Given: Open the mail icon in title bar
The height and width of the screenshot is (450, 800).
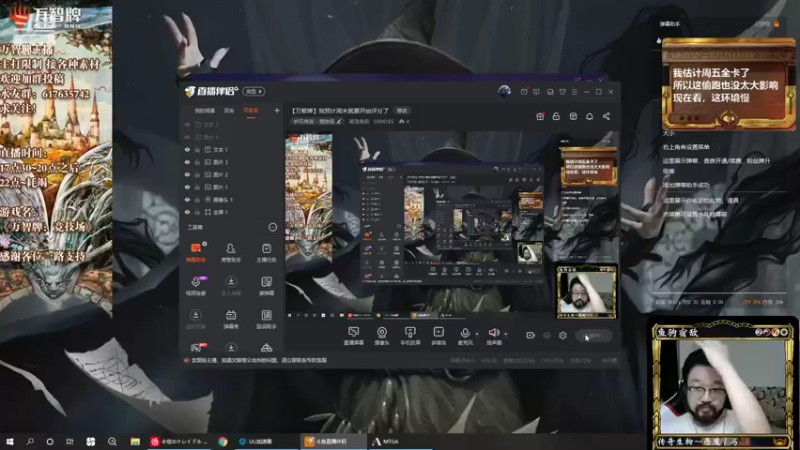Looking at the screenshot, I should point(524,92).
